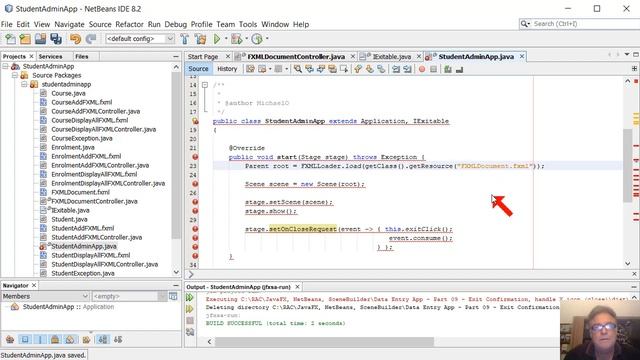Viewport: 640px width, 360px height.
Task: Open the Navigate menu
Action: [x=69, y=24]
